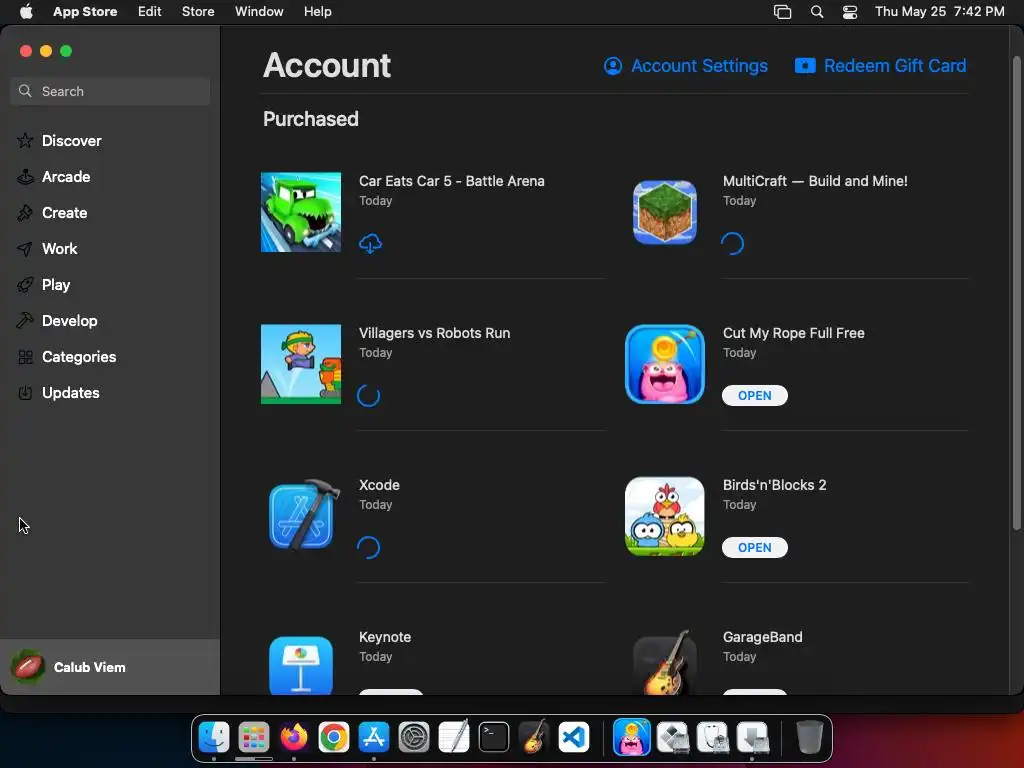The image size is (1024, 768).
Task: Click the Villagers vs Robots Run progress spinner
Action: tap(368, 395)
